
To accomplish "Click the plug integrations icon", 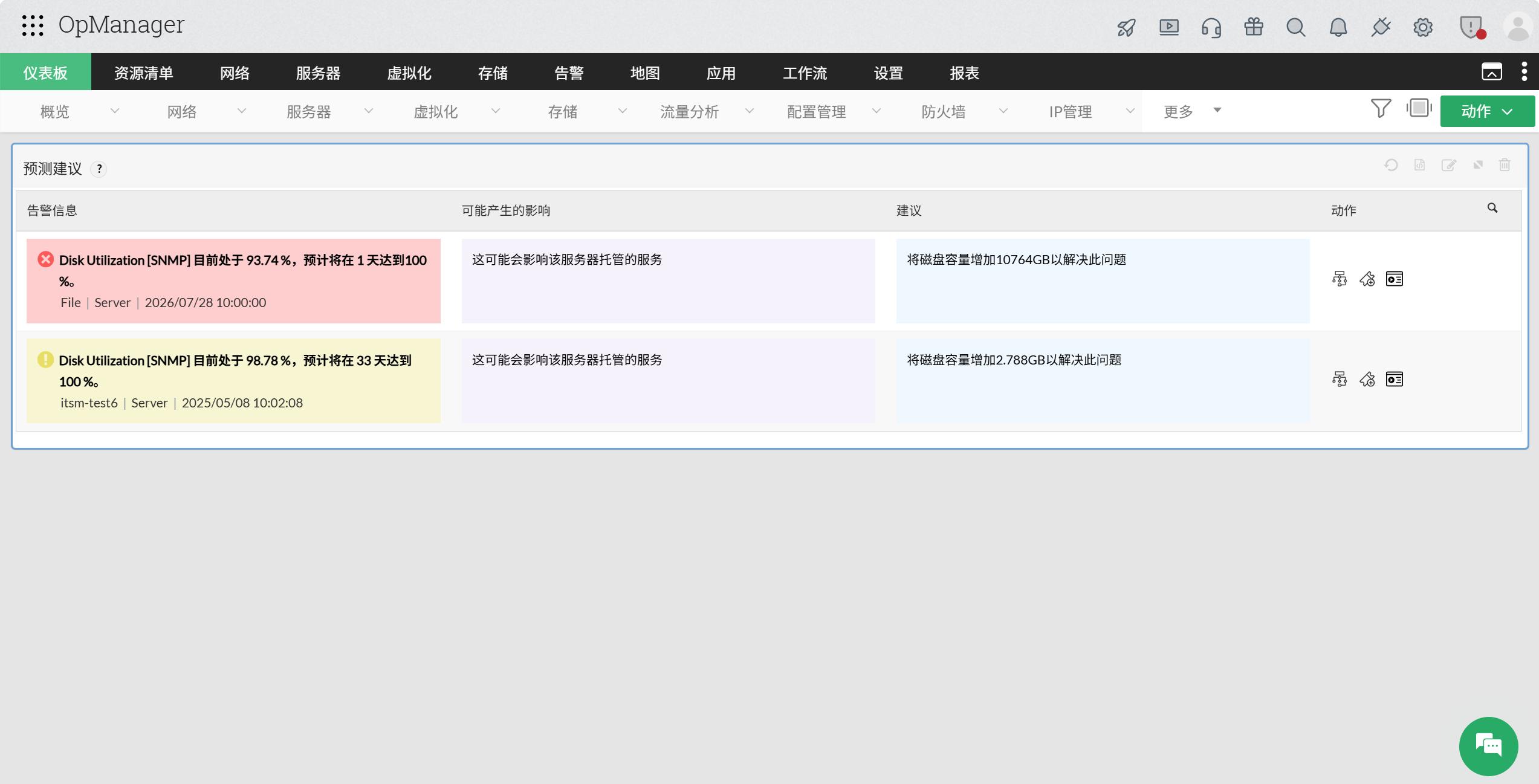I will click(1381, 27).
